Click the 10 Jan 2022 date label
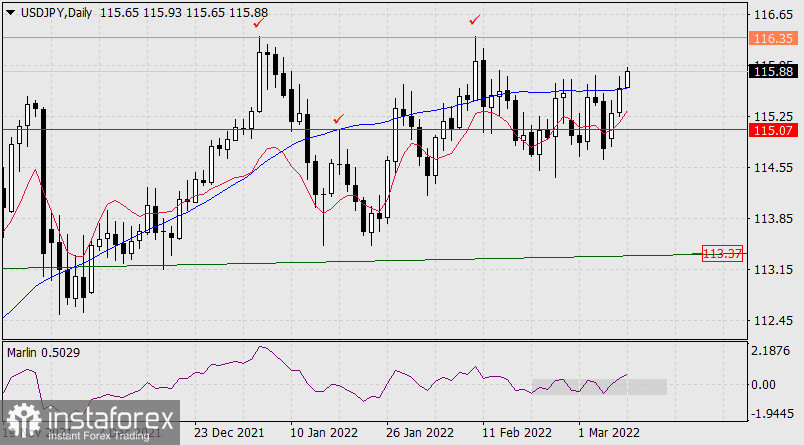This screenshot has height=445, width=804. tap(323, 434)
